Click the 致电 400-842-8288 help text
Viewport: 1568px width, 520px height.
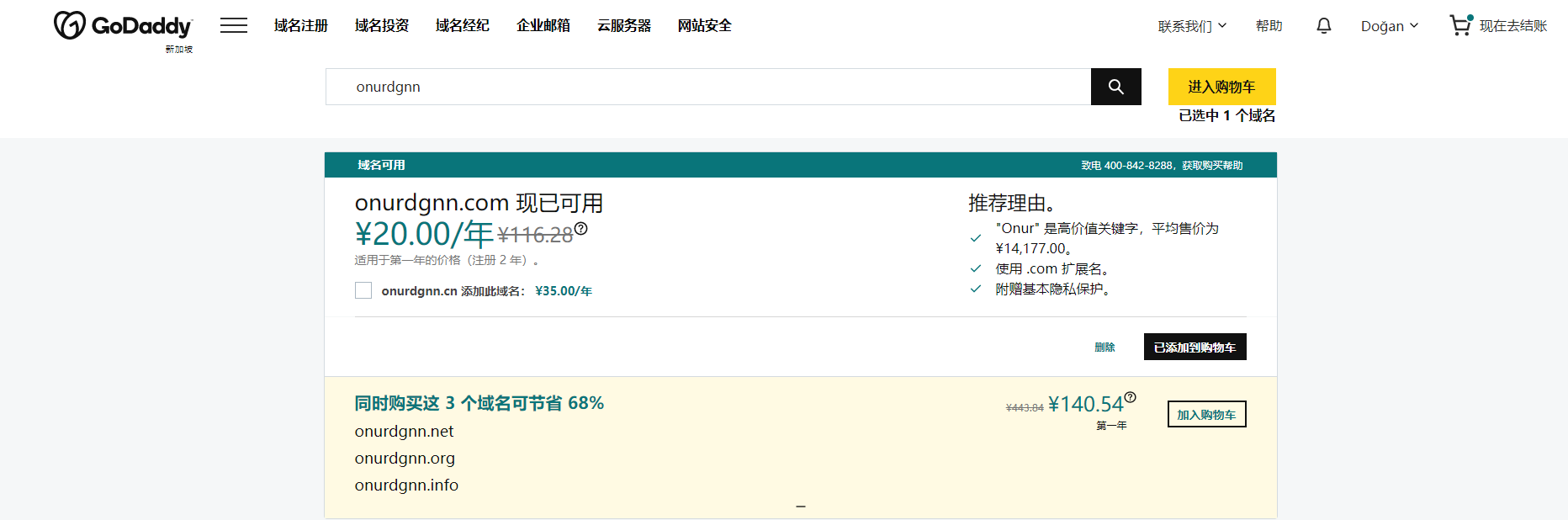pos(1162,166)
